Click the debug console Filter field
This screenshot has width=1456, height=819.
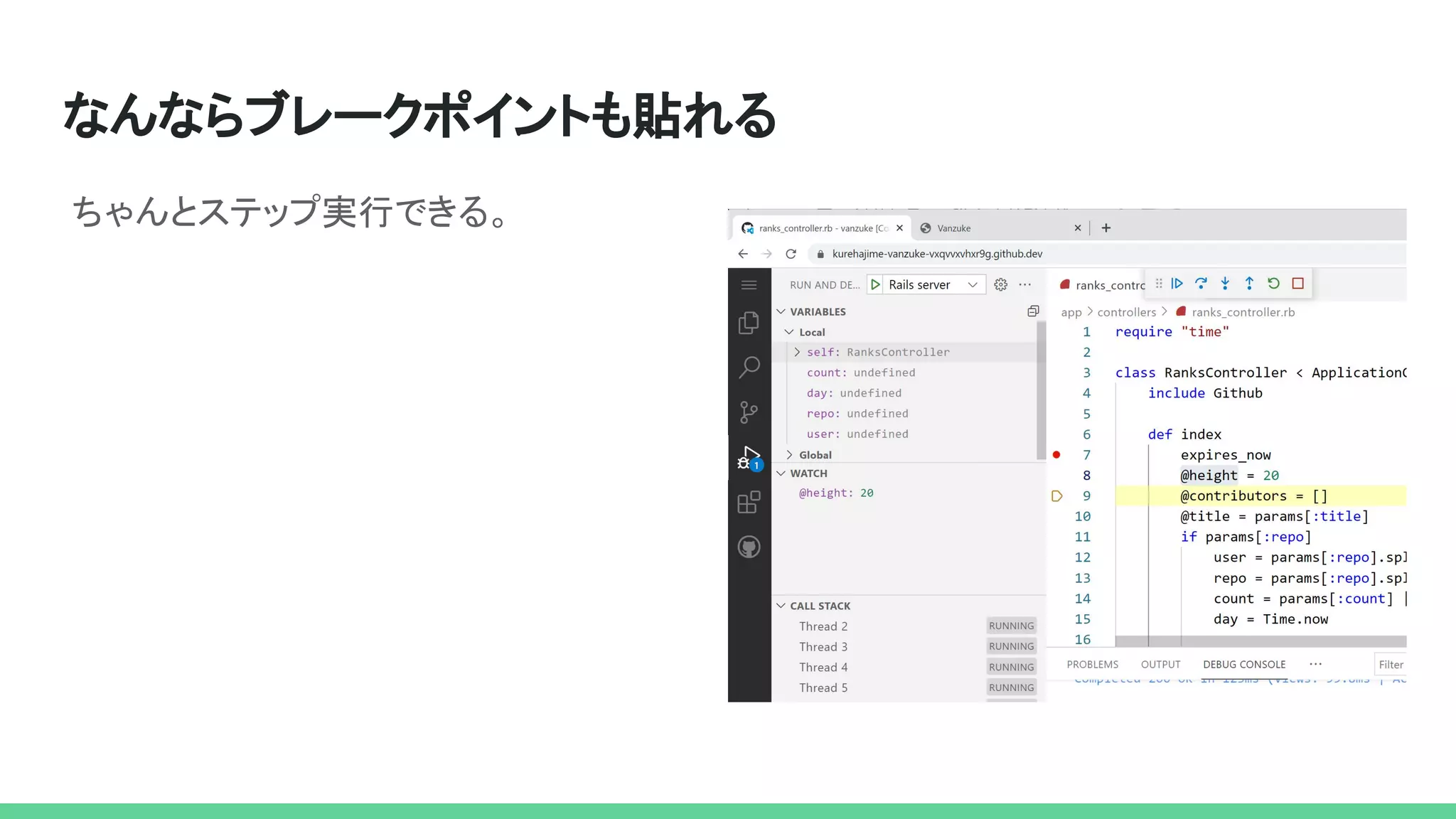(1390, 665)
